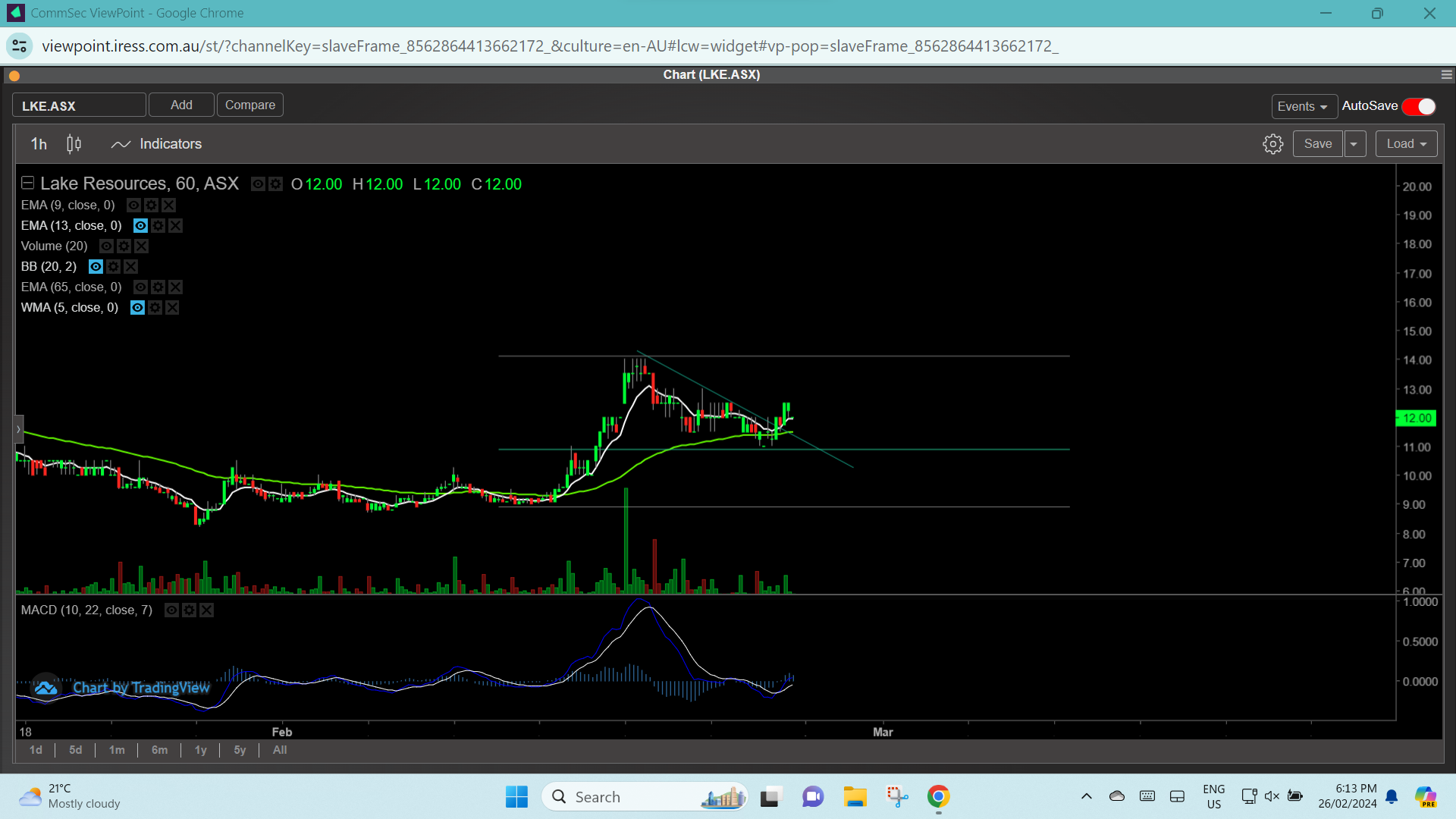Open the Indicators menu
The height and width of the screenshot is (819, 1456).
tap(156, 144)
